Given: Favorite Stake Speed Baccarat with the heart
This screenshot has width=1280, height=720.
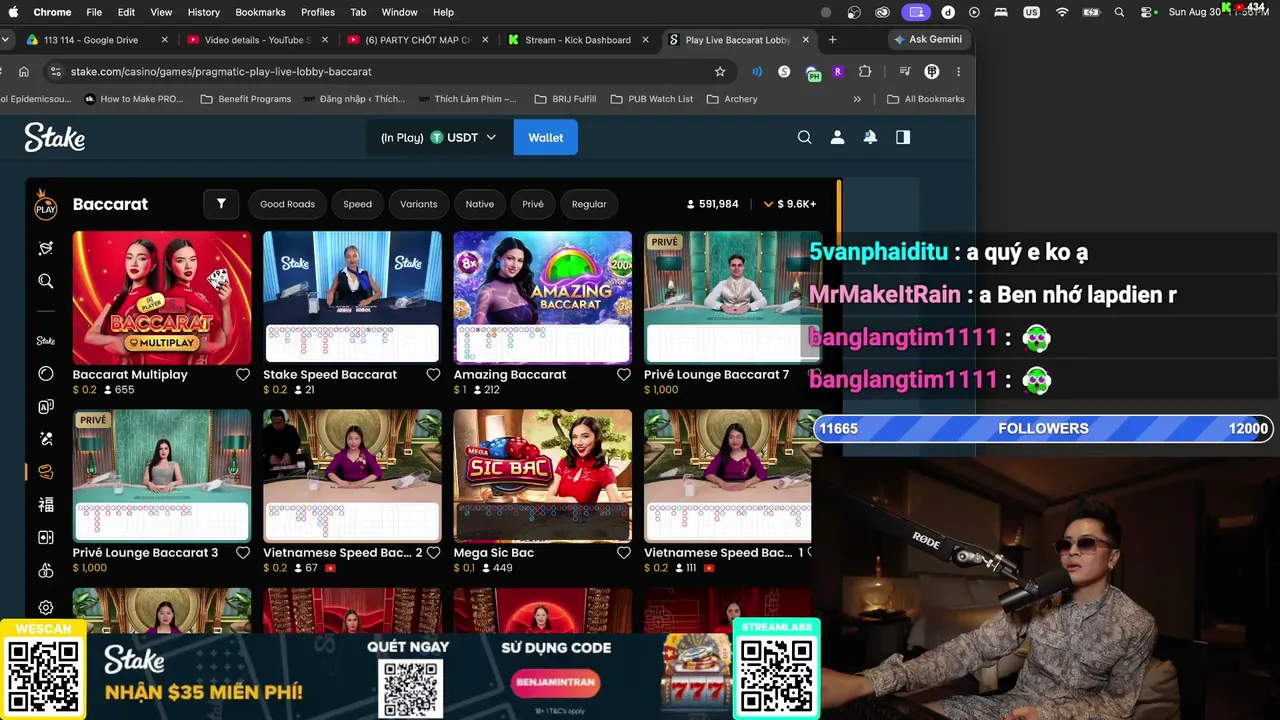Looking at the screenshot, I should coord(433,375).
